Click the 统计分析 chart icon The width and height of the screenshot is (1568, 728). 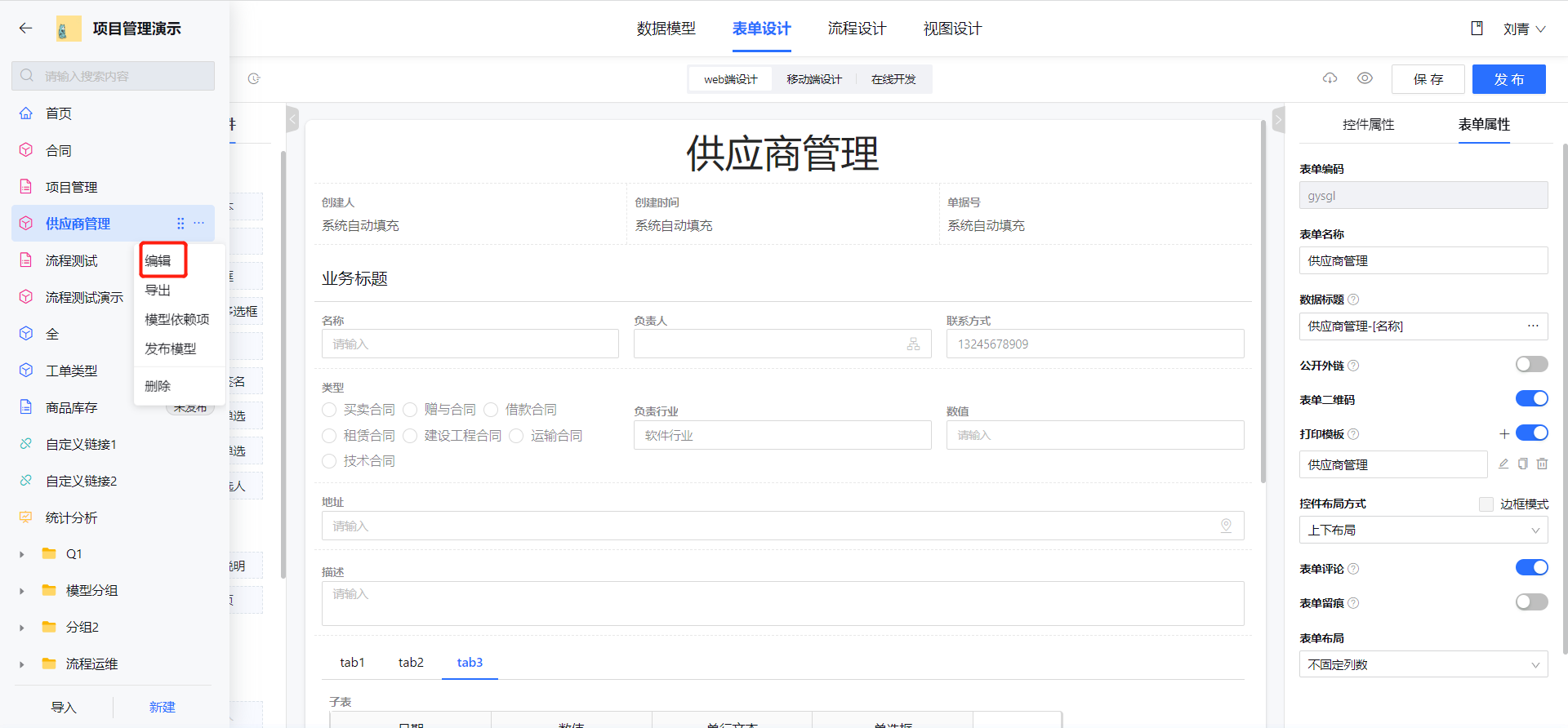pyautogui.click(x=26, y=517)
